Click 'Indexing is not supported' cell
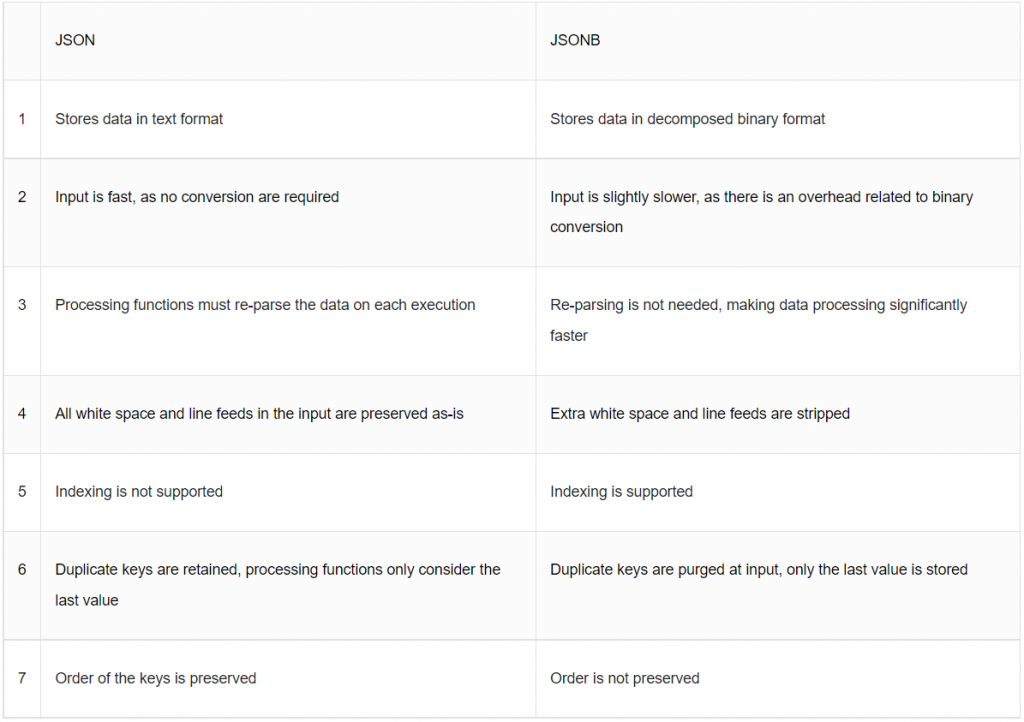Image resolution: width=1024 pixels, height=722 pixels. (139, 492)
